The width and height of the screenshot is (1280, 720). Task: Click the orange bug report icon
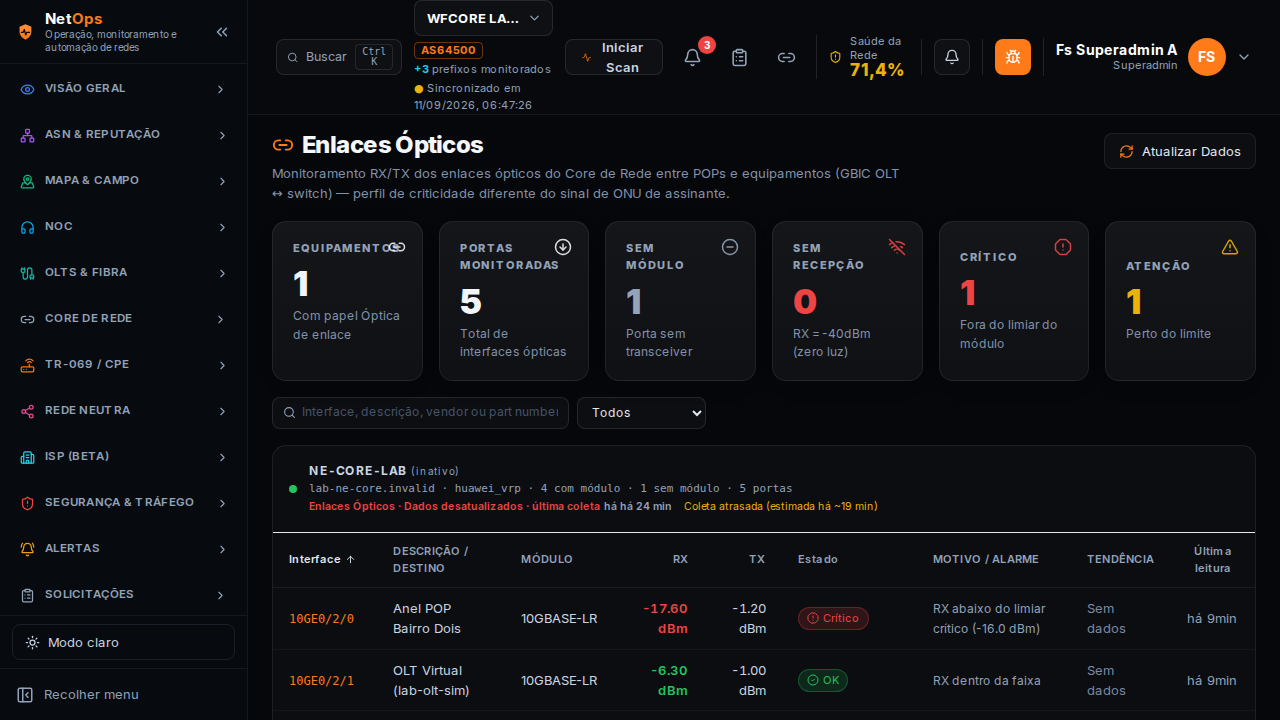(x=1013, y=57)
